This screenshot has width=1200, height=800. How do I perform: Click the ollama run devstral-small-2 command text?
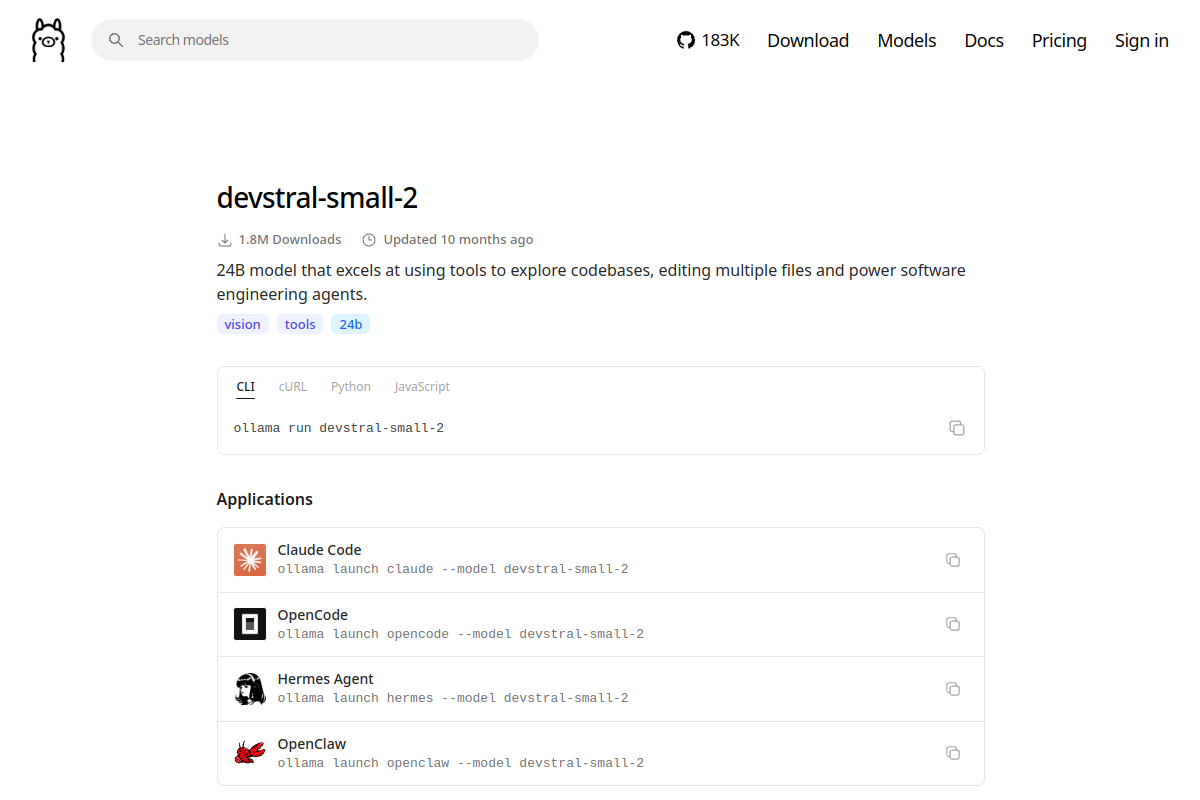pos(339,428)
